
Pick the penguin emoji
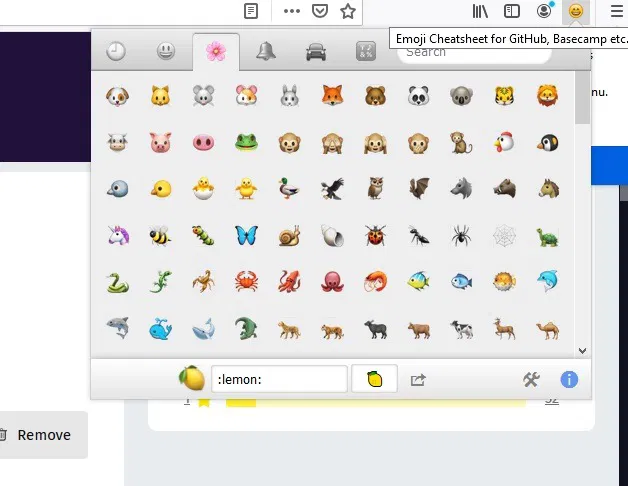[x=547, y=143]
